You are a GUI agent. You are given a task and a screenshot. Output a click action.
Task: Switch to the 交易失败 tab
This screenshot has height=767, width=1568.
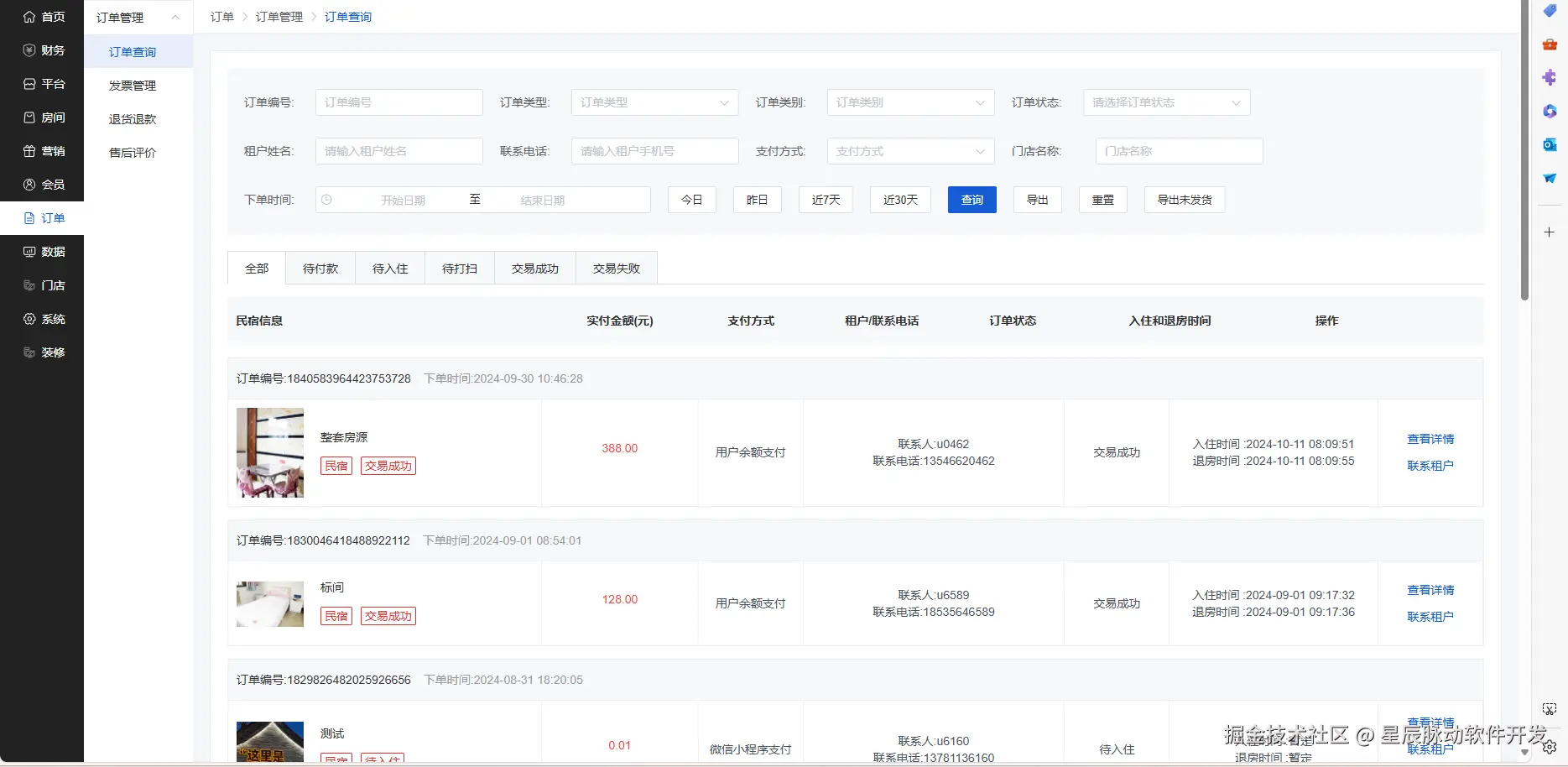point(617,269)
